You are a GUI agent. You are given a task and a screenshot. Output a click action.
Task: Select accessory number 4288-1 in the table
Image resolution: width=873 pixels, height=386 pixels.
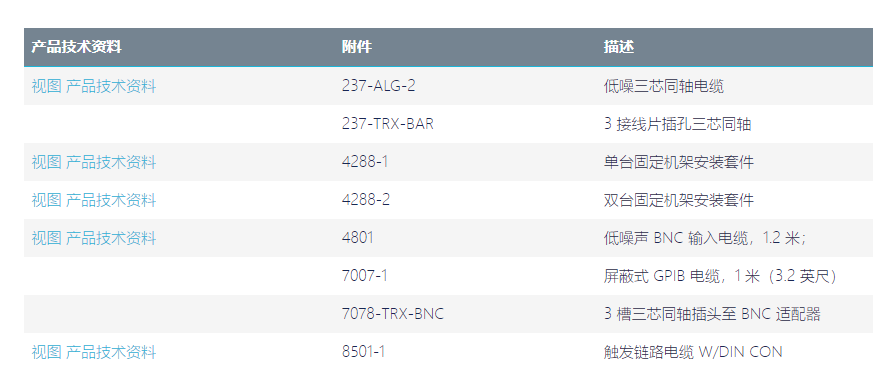(x=365, y=162)
